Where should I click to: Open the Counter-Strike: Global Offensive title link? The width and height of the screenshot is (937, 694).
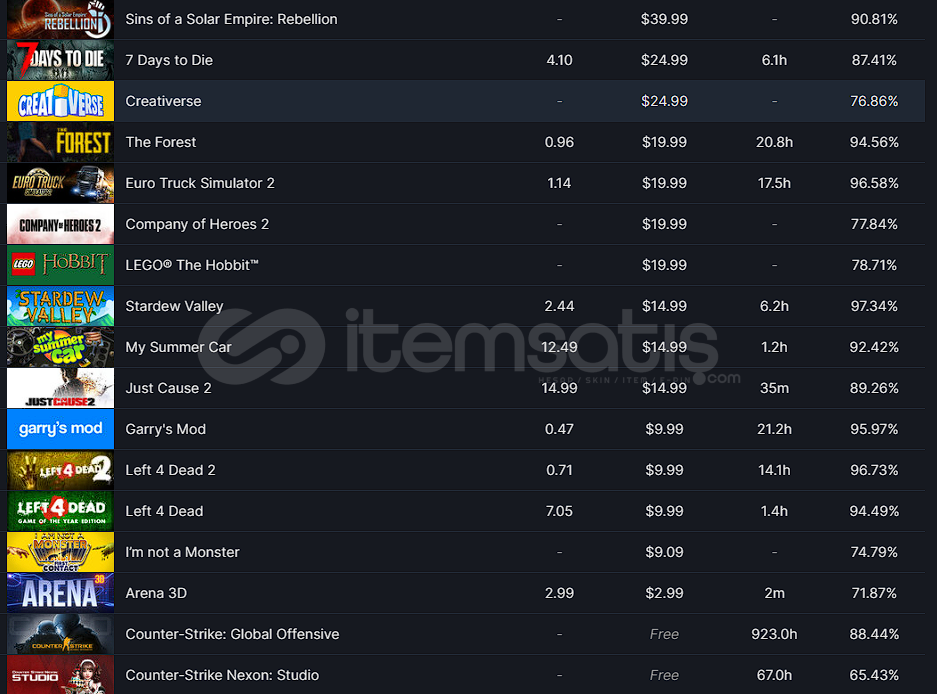pos(232,634)
